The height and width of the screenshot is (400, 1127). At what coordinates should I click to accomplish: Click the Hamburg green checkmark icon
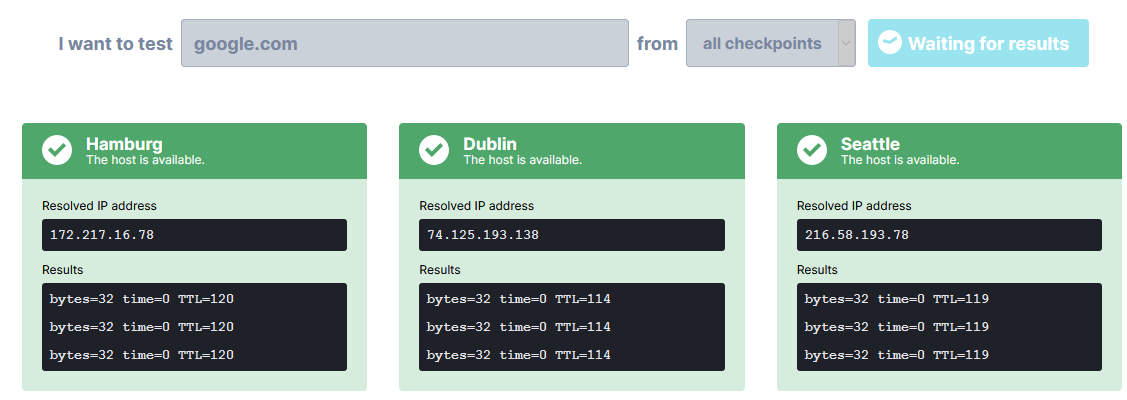click(x=57, y=150)
